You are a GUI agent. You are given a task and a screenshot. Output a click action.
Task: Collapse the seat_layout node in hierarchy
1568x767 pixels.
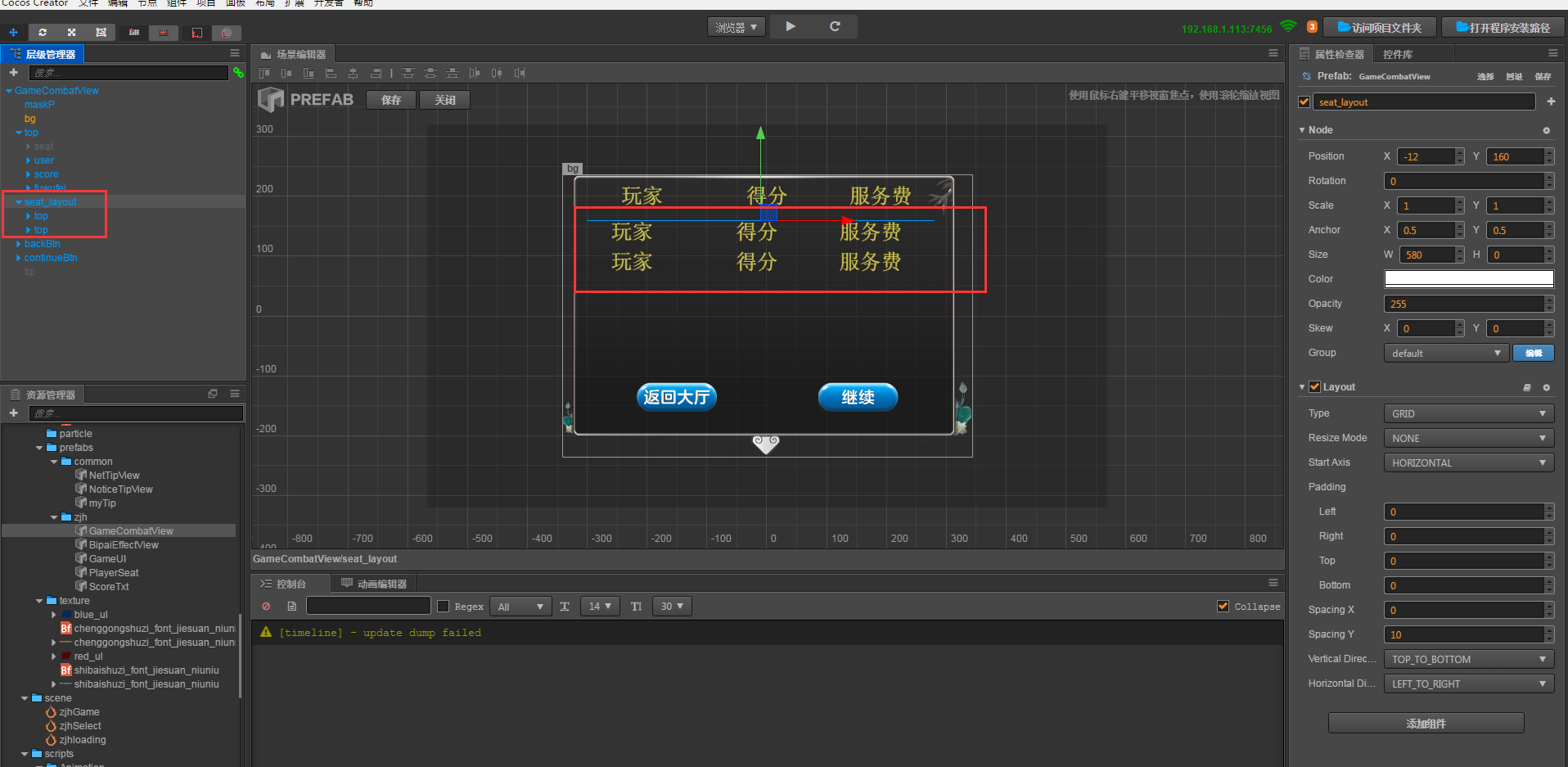(19, 202)
